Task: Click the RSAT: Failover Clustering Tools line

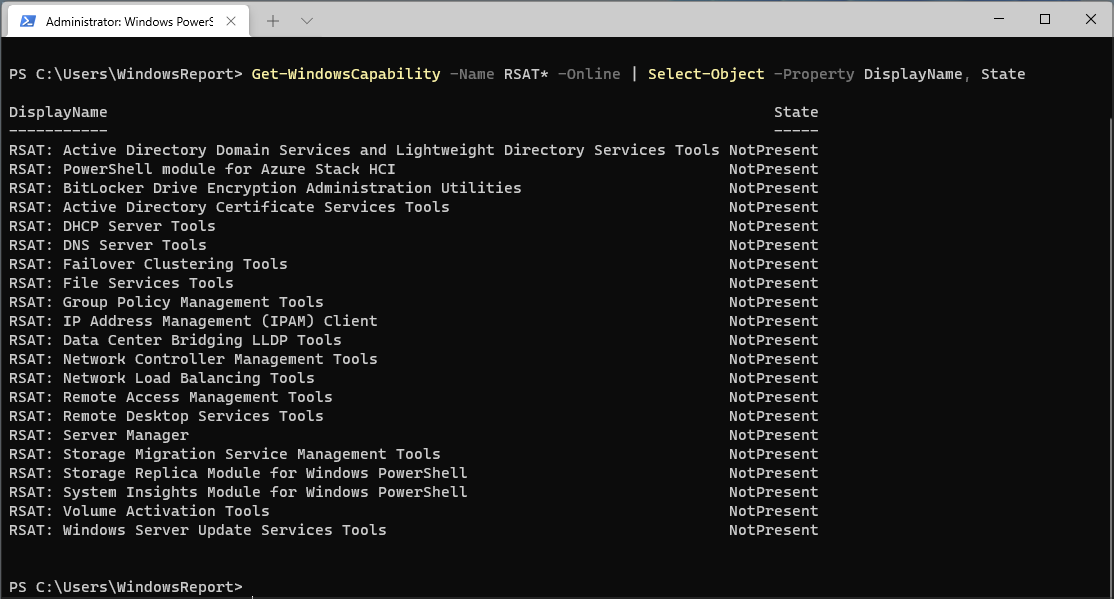Action: point(147,263)
